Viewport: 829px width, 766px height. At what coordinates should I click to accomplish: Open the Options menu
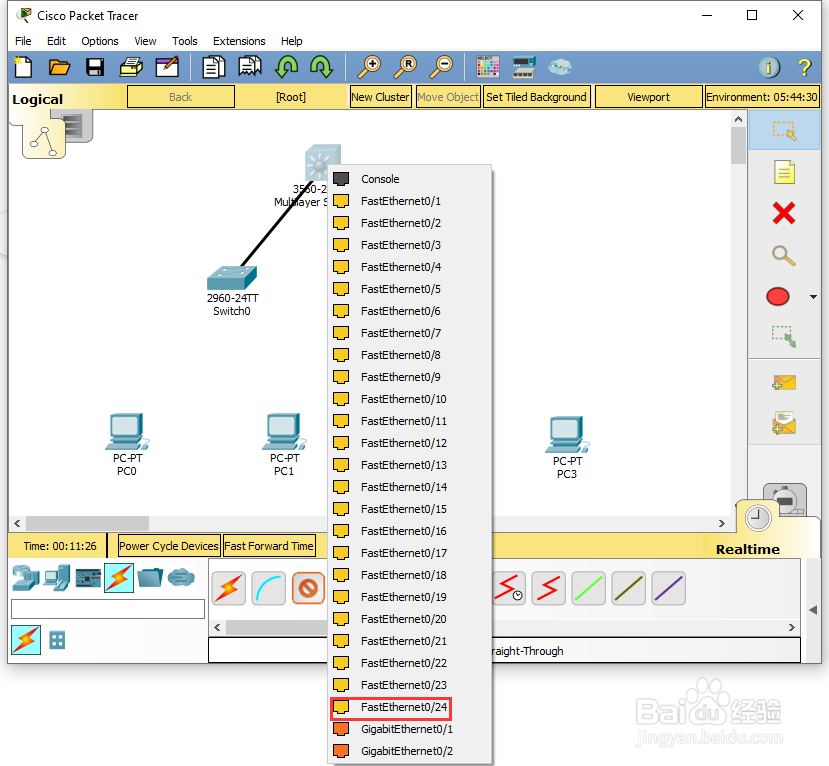pos(99,41)
